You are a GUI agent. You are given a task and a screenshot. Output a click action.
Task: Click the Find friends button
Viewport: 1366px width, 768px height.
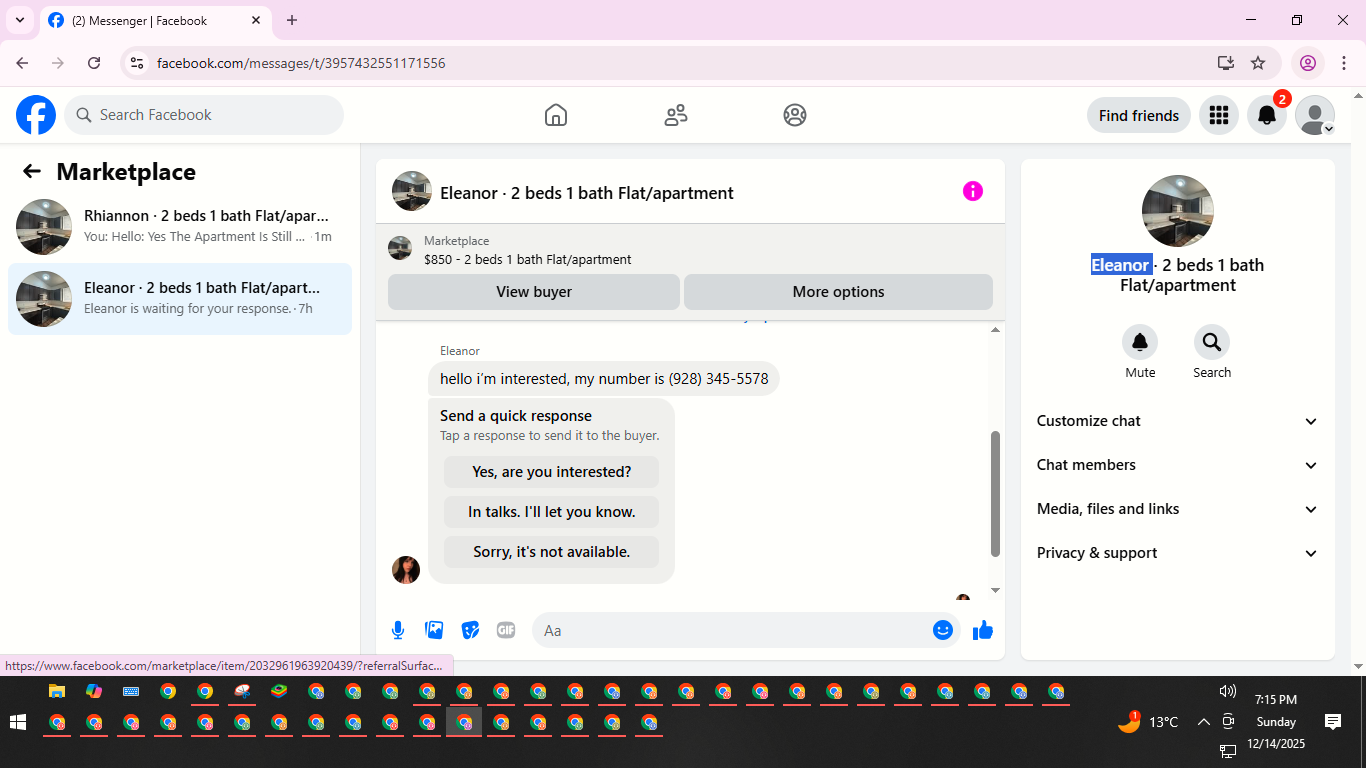(1139, 115)
